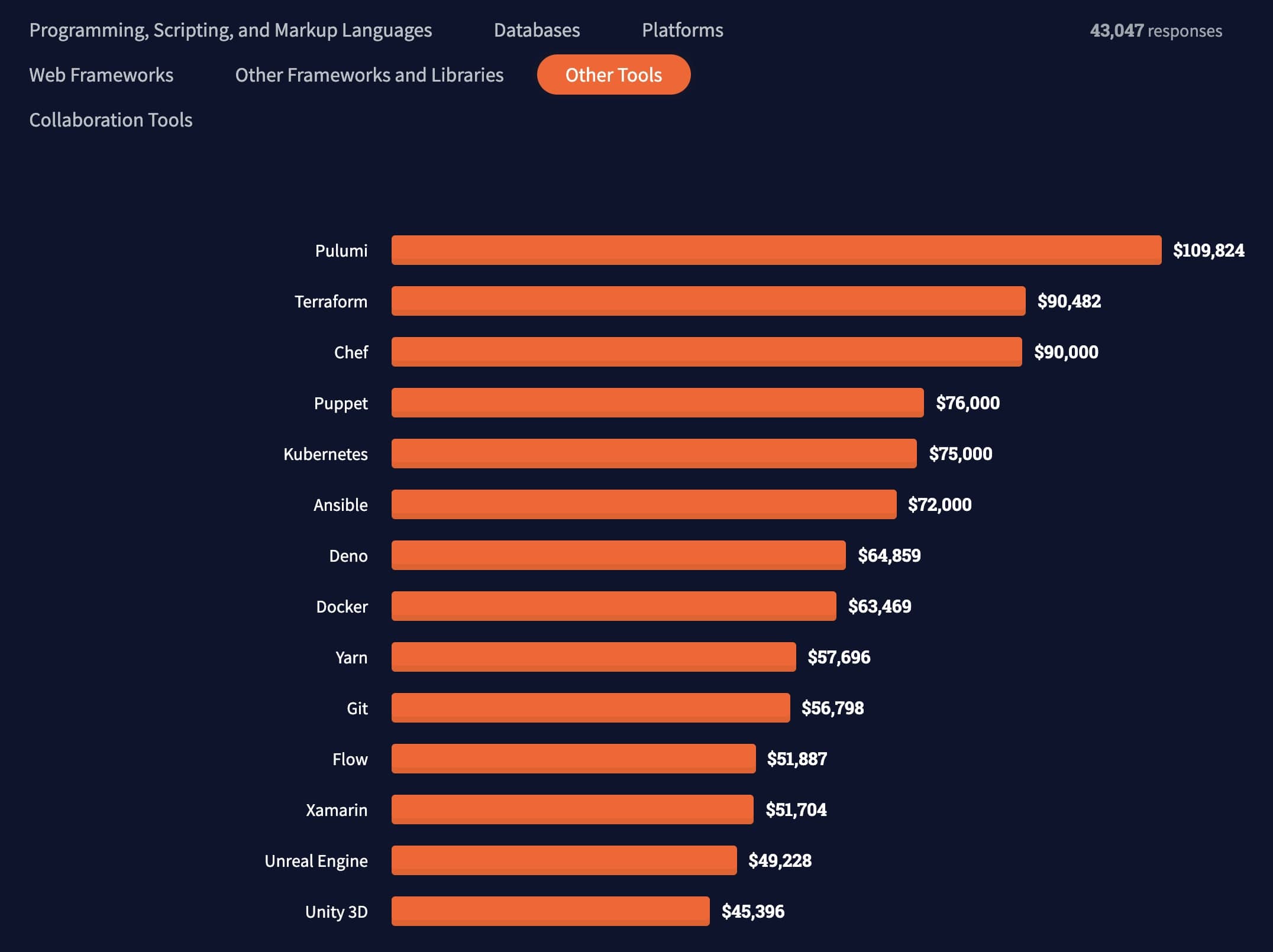Switch to the Databases tab

(x=537, y=30)
